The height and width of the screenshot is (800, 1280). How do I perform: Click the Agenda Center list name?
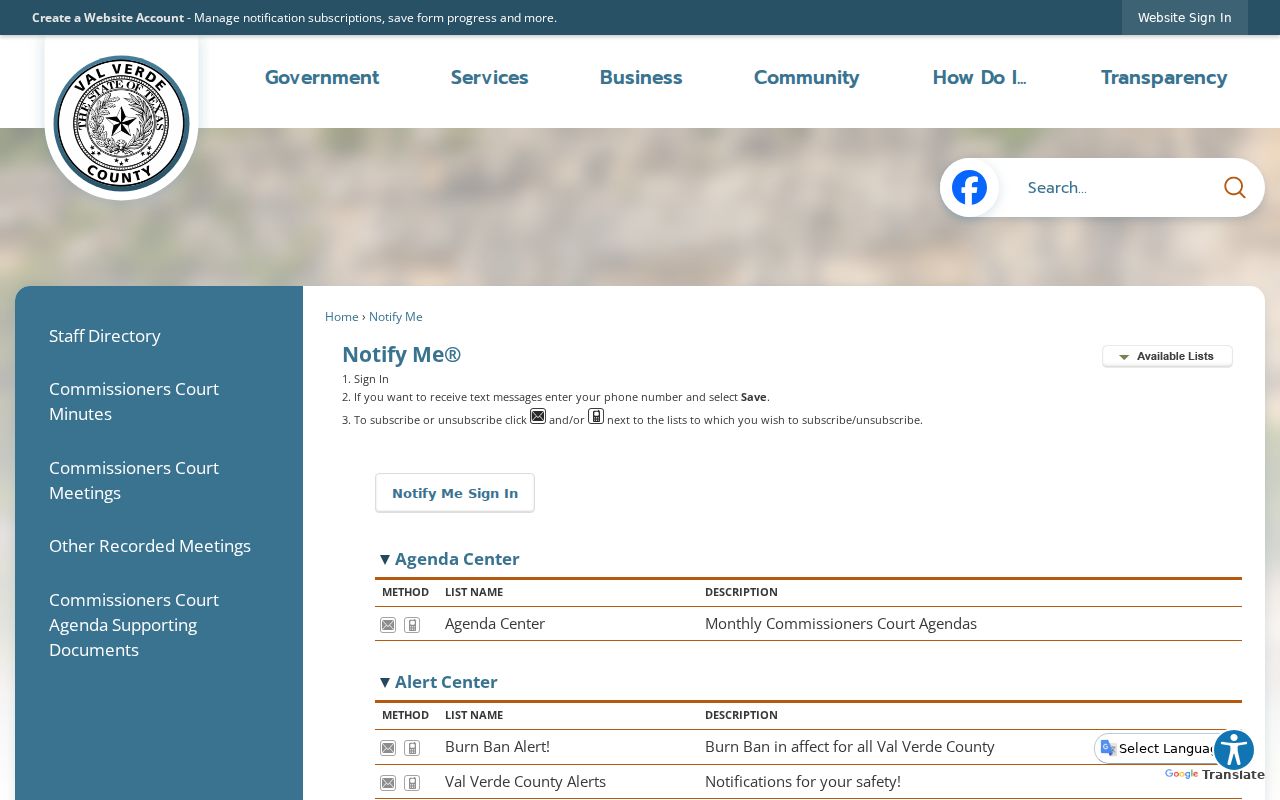coord(495,624)
